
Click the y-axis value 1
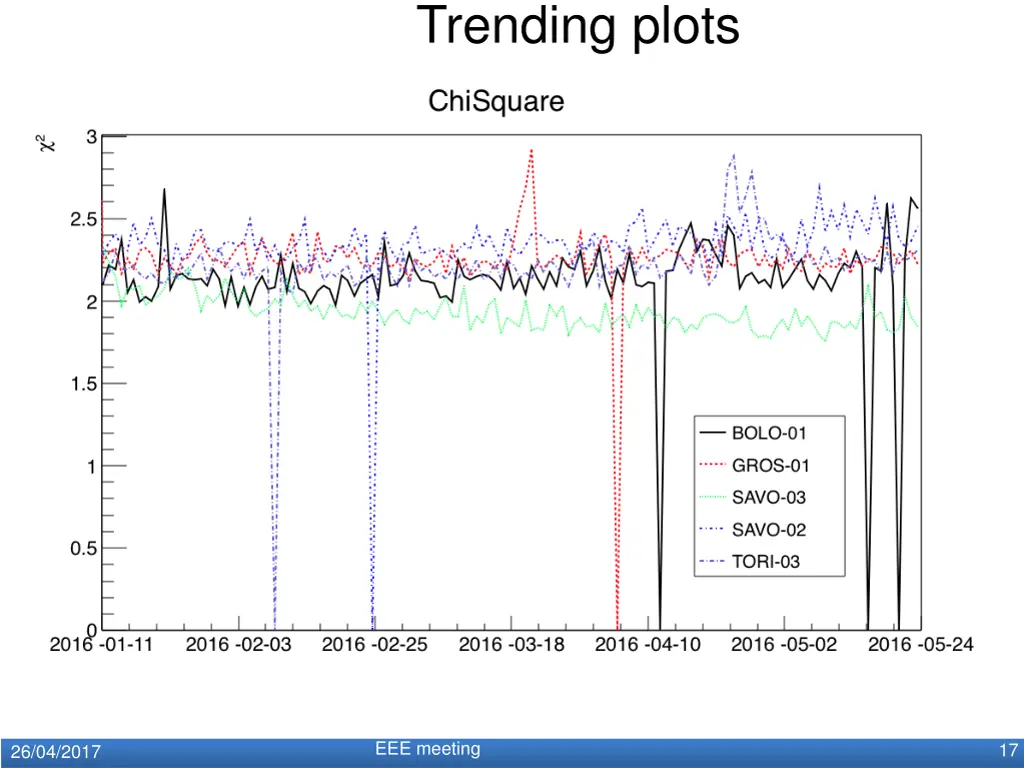(x=91, y=466)
